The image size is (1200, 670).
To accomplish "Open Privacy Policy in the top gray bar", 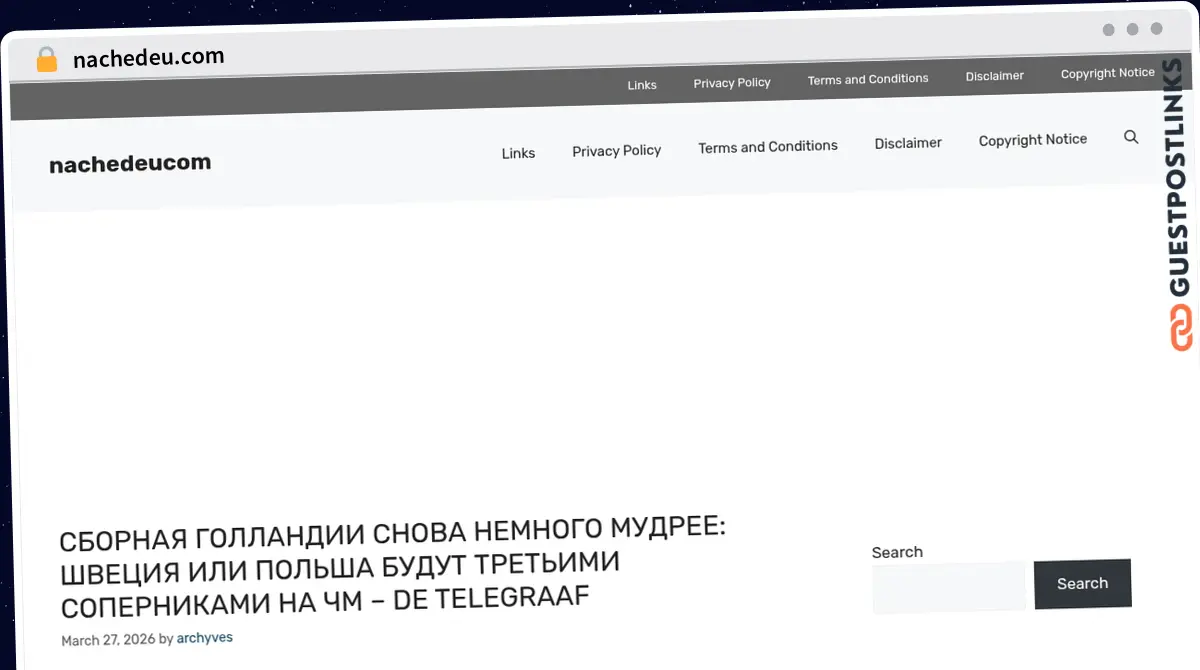I will click(732, 83).
